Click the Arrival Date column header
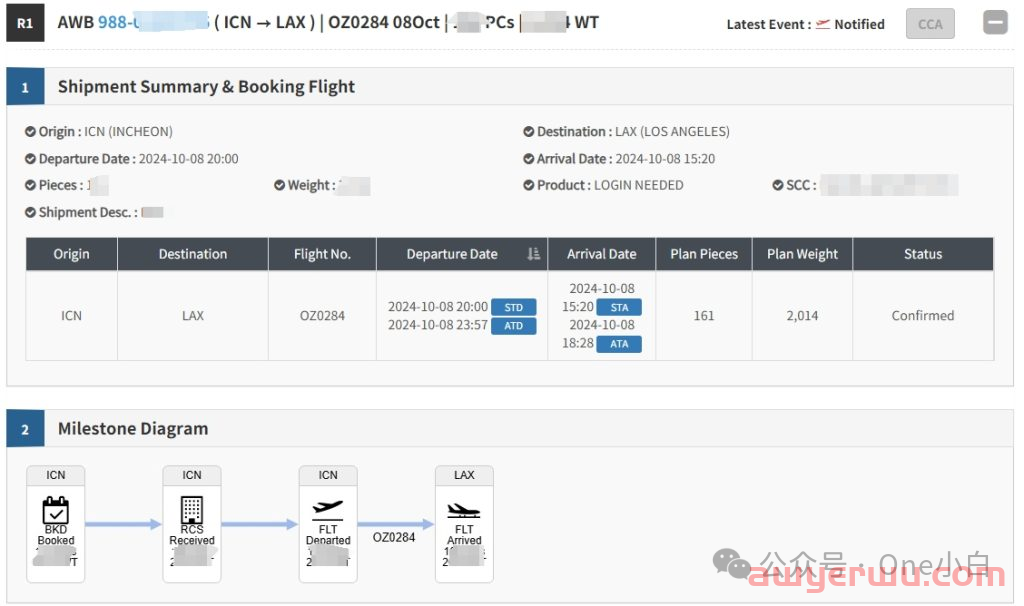 (601, 254)
